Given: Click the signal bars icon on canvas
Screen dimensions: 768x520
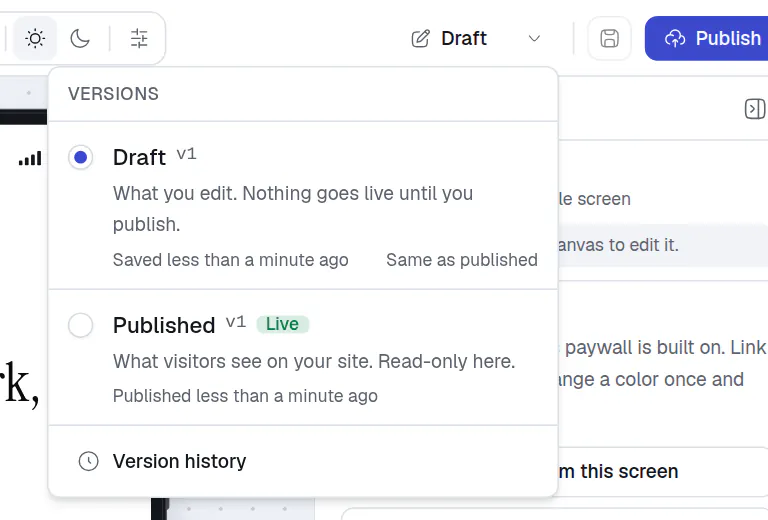Looking at the screenshot, I should 30,159.
